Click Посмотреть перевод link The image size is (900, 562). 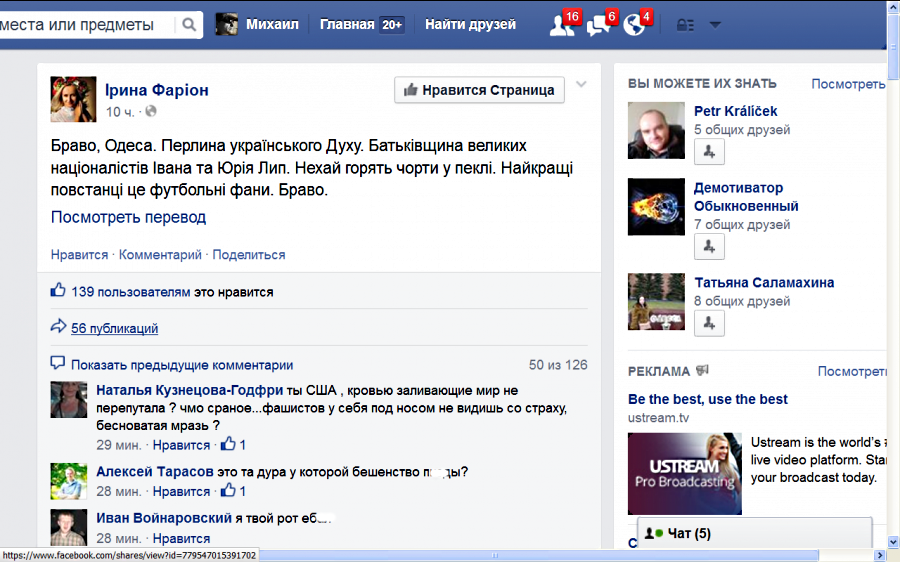click(x=128, y=217)
